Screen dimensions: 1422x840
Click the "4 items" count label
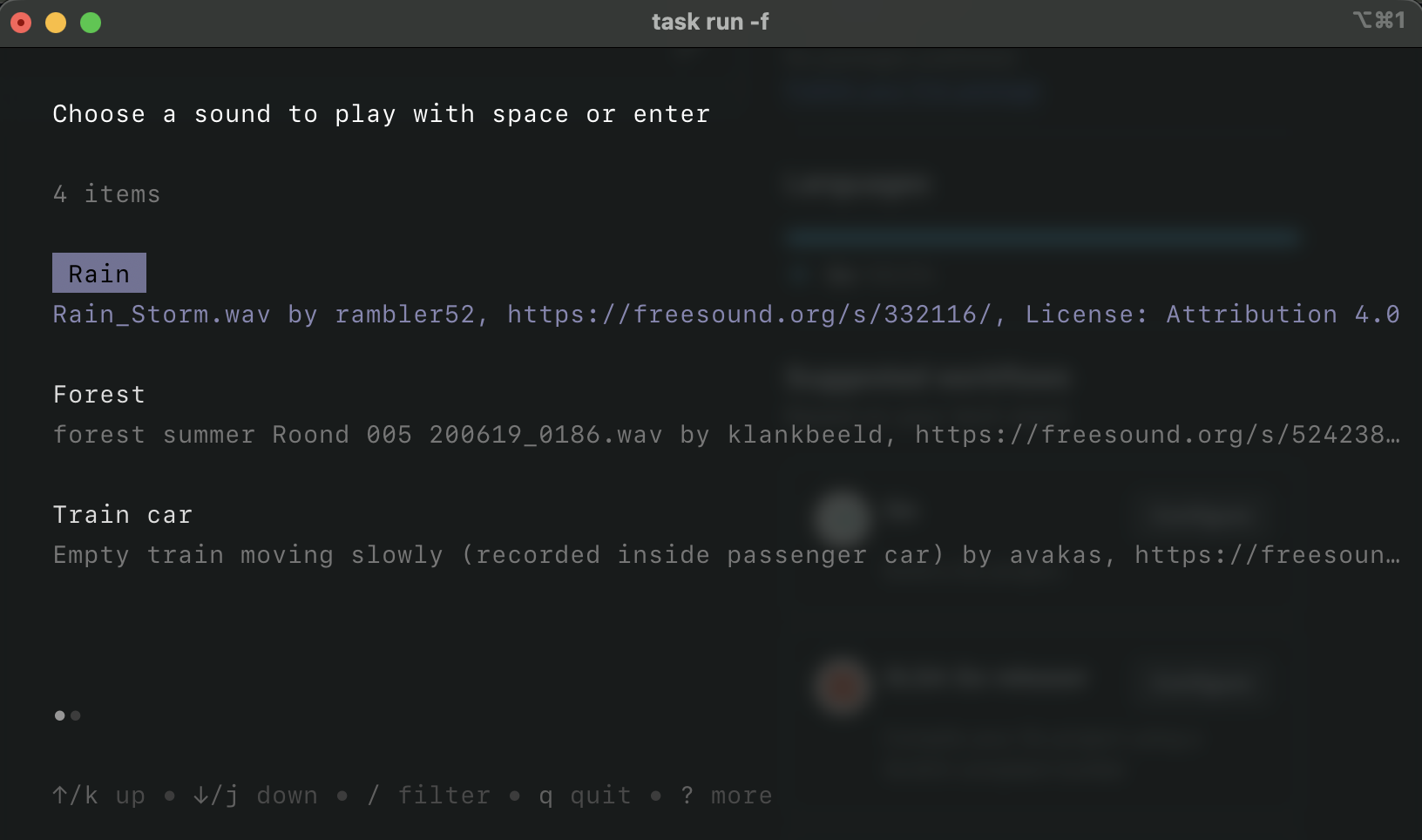(x=106, y=194)
